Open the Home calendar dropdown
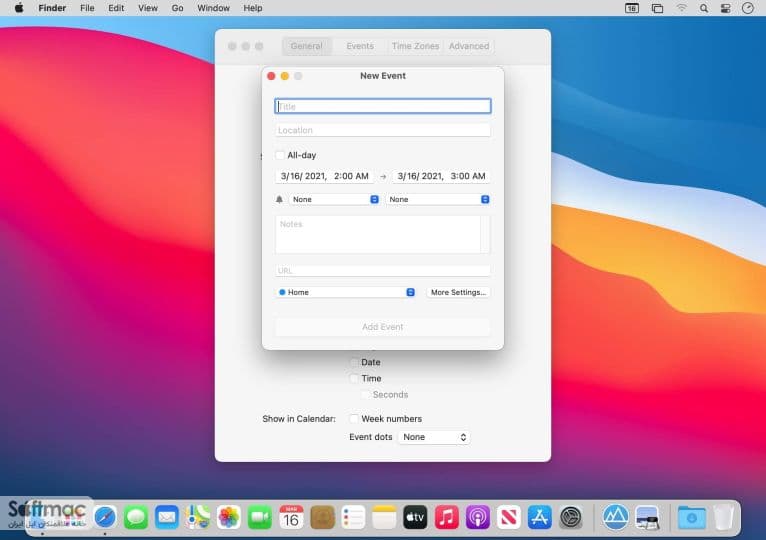Screen dimensions: 766x540 345,292
